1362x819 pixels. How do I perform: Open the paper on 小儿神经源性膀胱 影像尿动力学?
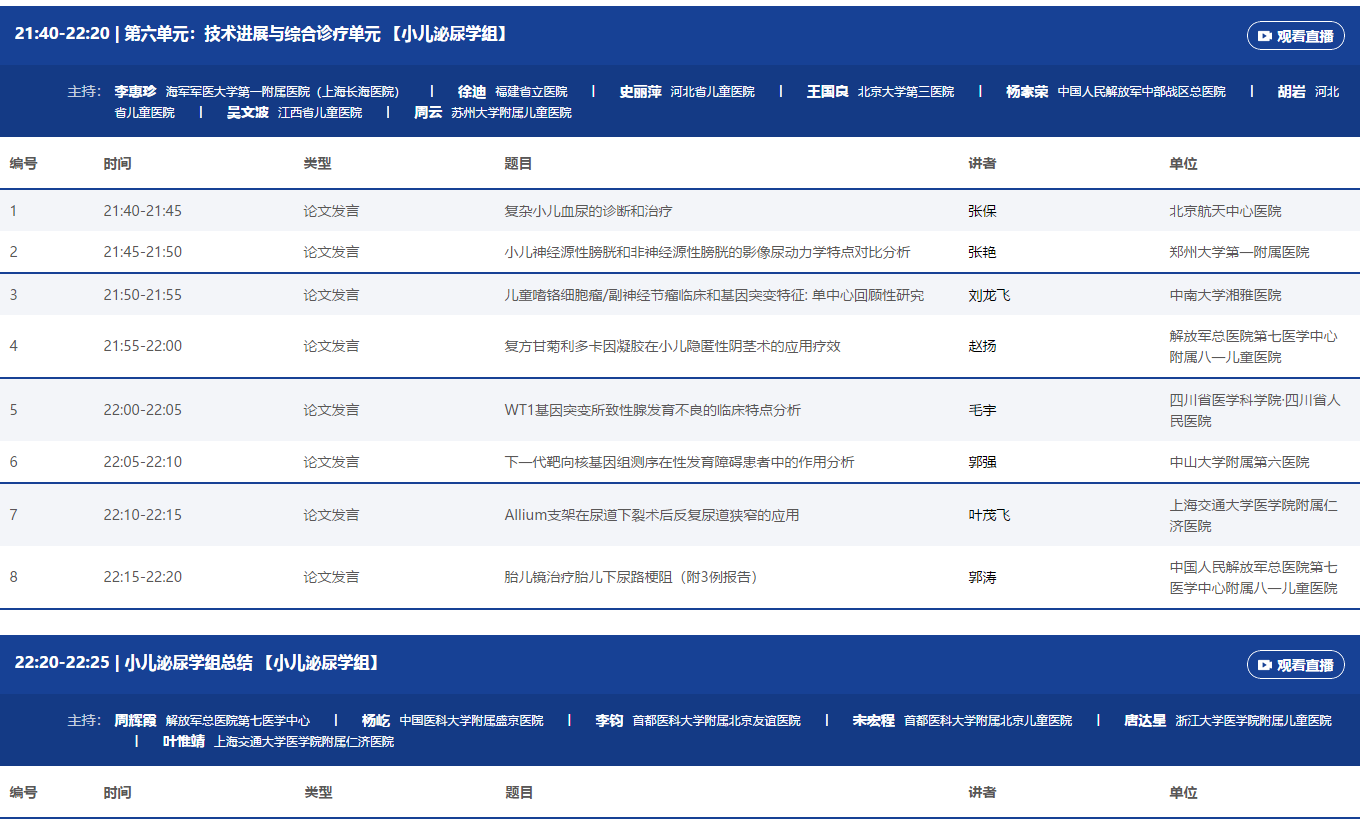(x=707, y=252)
